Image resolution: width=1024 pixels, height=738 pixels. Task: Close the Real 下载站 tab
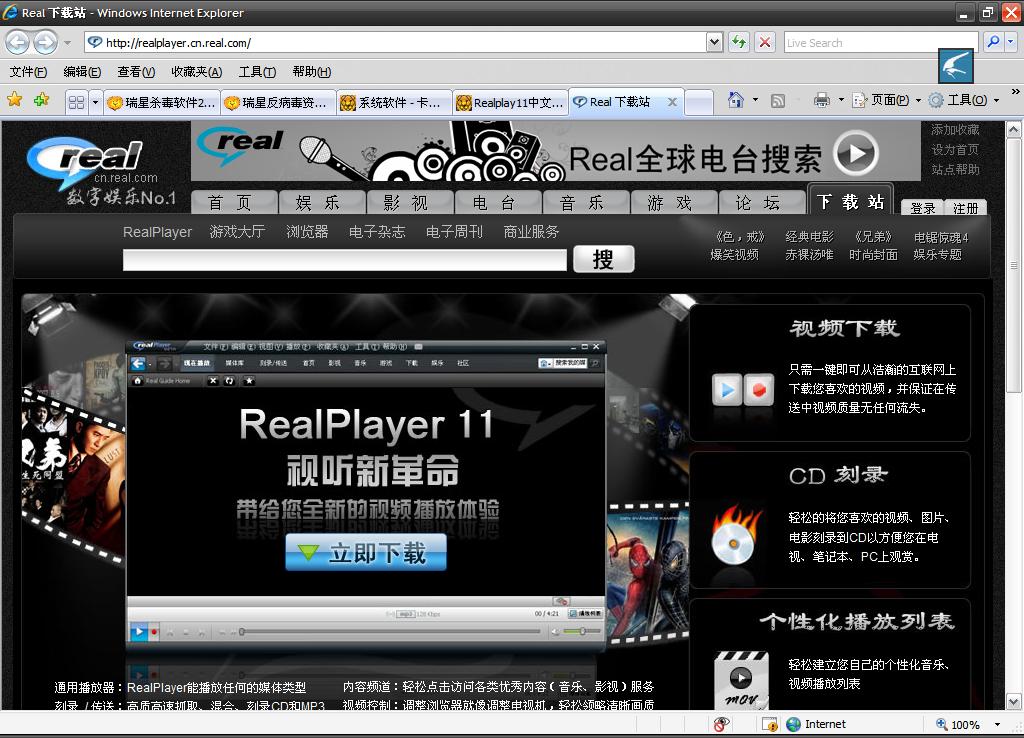click(672, 102)
